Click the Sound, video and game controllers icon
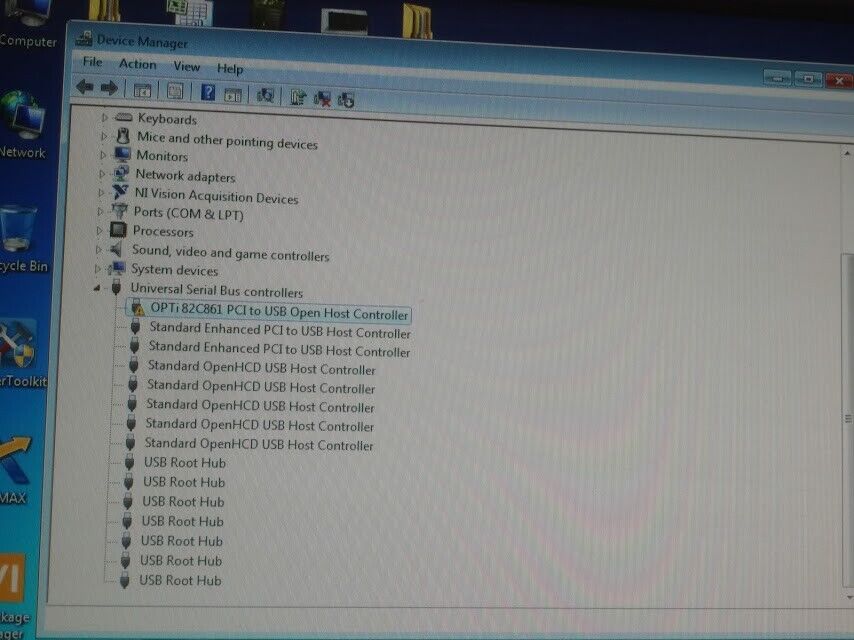The height and width of the screenshot is (640, 854). click(117, 249)
